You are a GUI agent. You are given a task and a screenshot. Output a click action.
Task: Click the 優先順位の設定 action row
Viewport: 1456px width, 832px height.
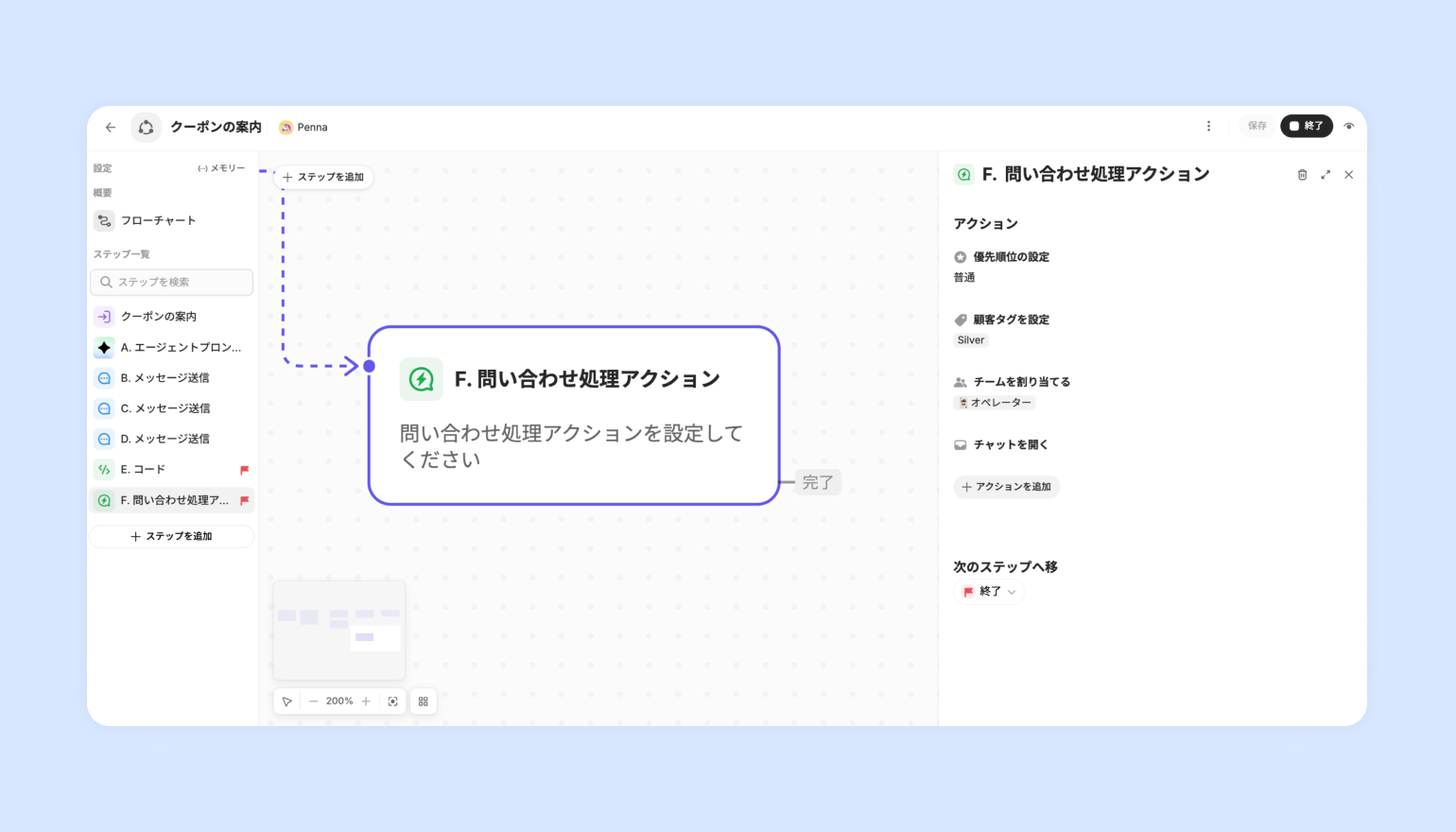(1002, 257)
